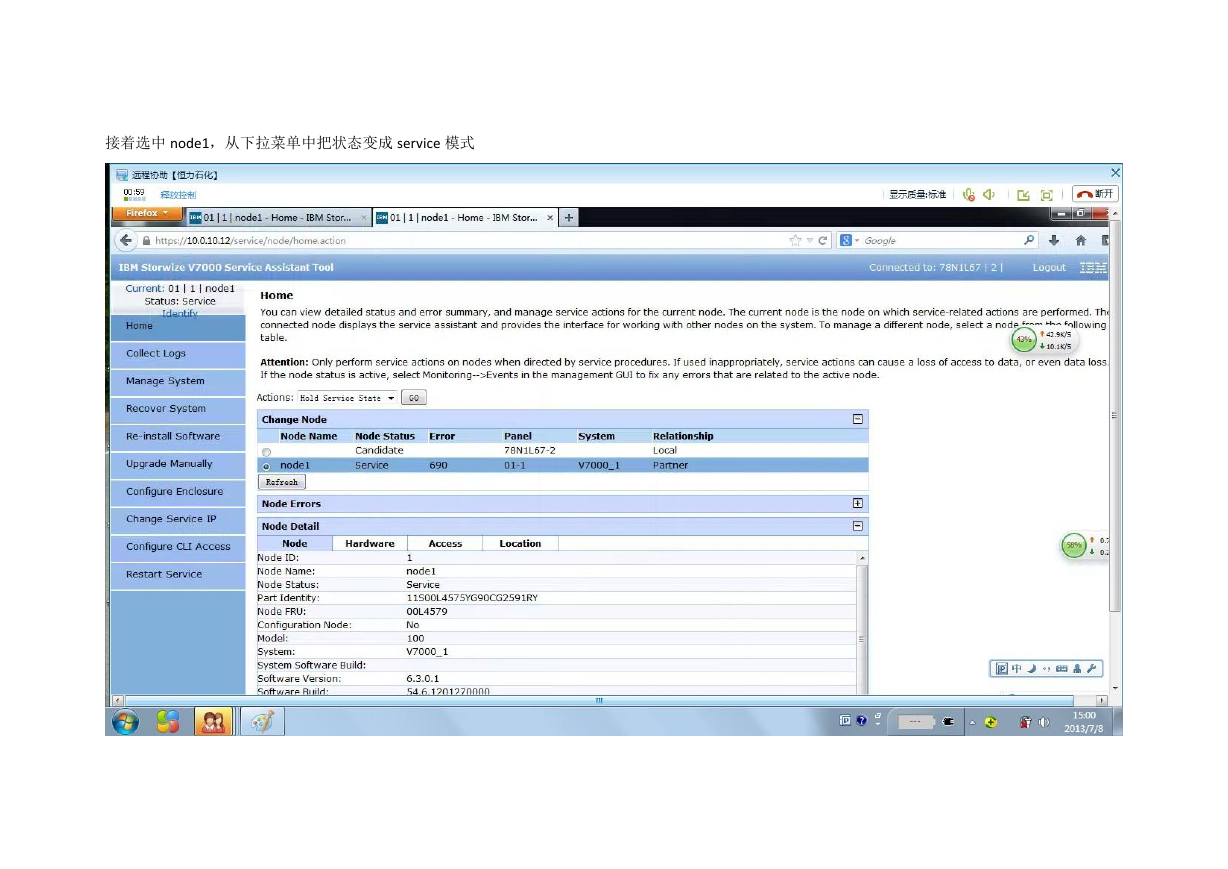This screenshot has height=869, width=1228.
Task: Close the second 'node1 - Home' tab
Action: tap(550, 218)
